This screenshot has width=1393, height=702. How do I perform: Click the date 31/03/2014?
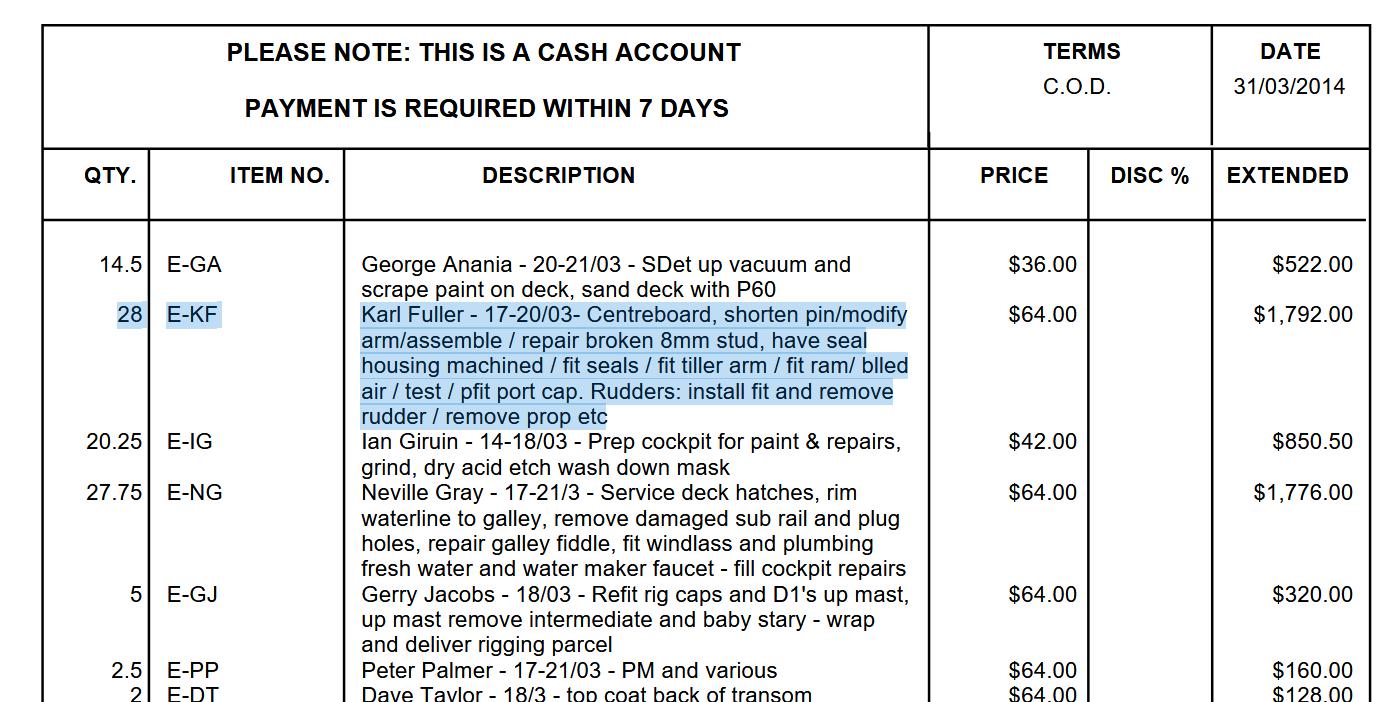click(1289, 87)
